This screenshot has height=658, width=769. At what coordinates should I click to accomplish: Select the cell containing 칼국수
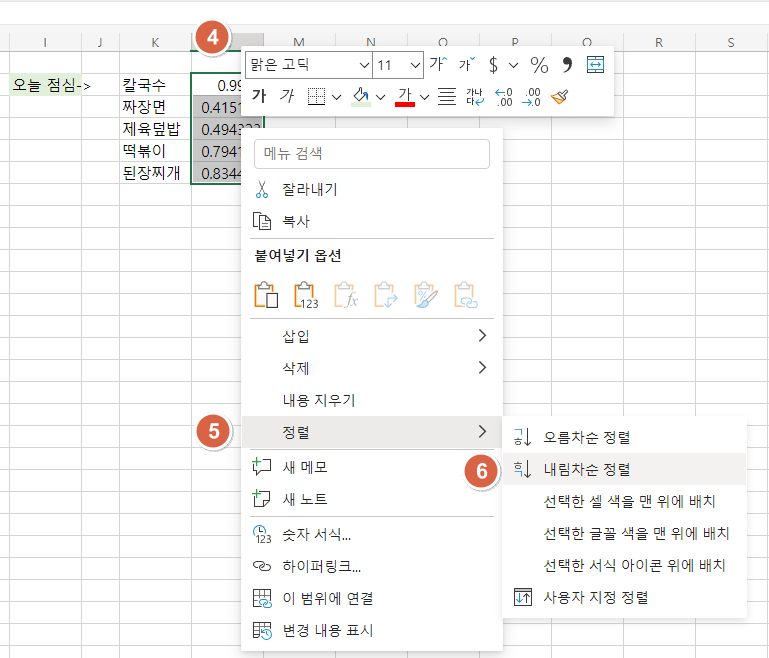click(155, 85)
